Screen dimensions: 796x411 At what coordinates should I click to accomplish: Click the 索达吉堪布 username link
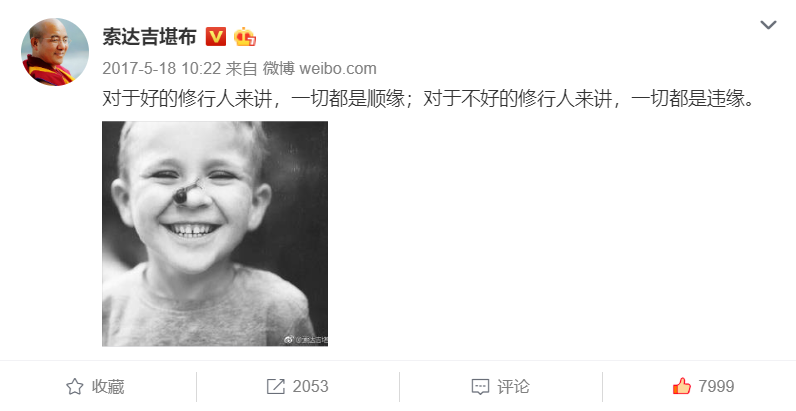[x=149, y=37]
